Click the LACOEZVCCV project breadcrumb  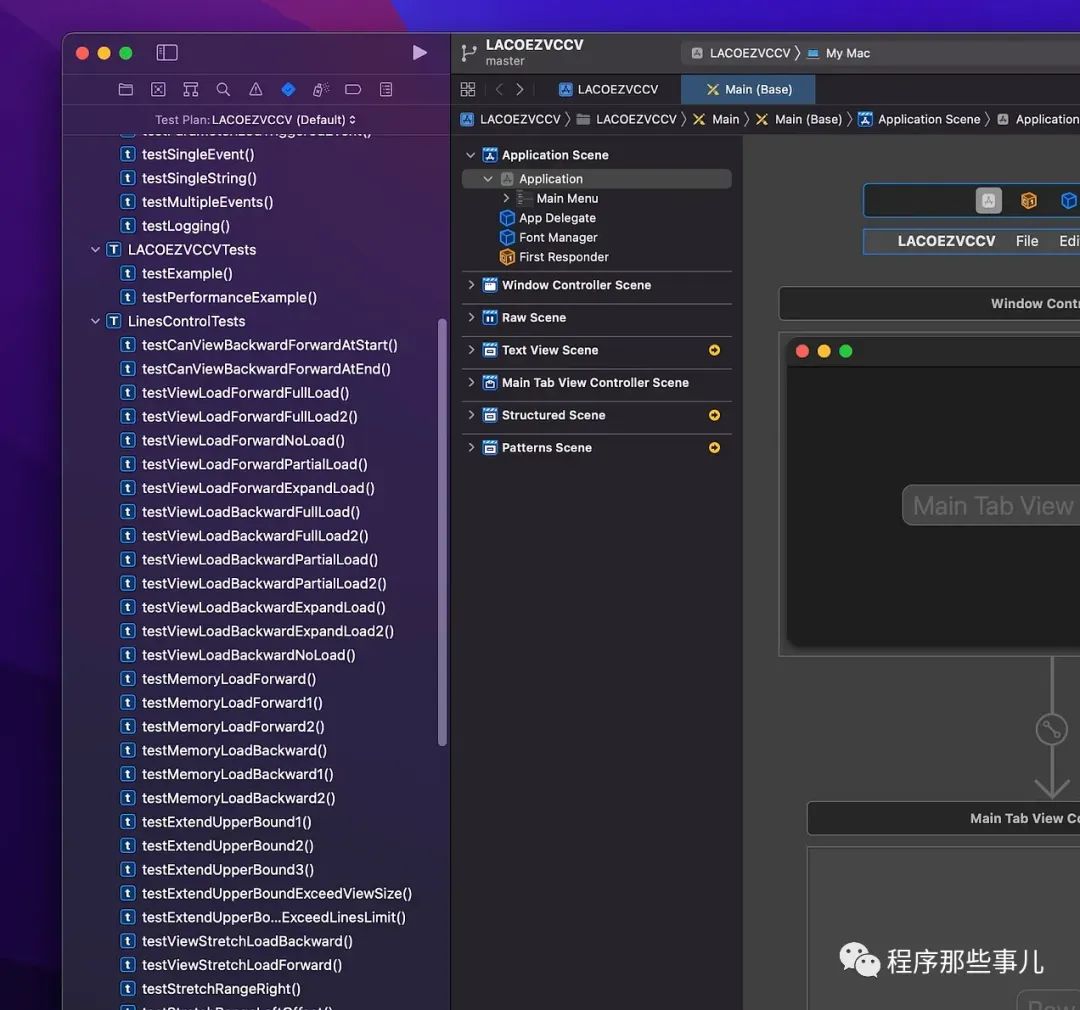pos(511,119)
